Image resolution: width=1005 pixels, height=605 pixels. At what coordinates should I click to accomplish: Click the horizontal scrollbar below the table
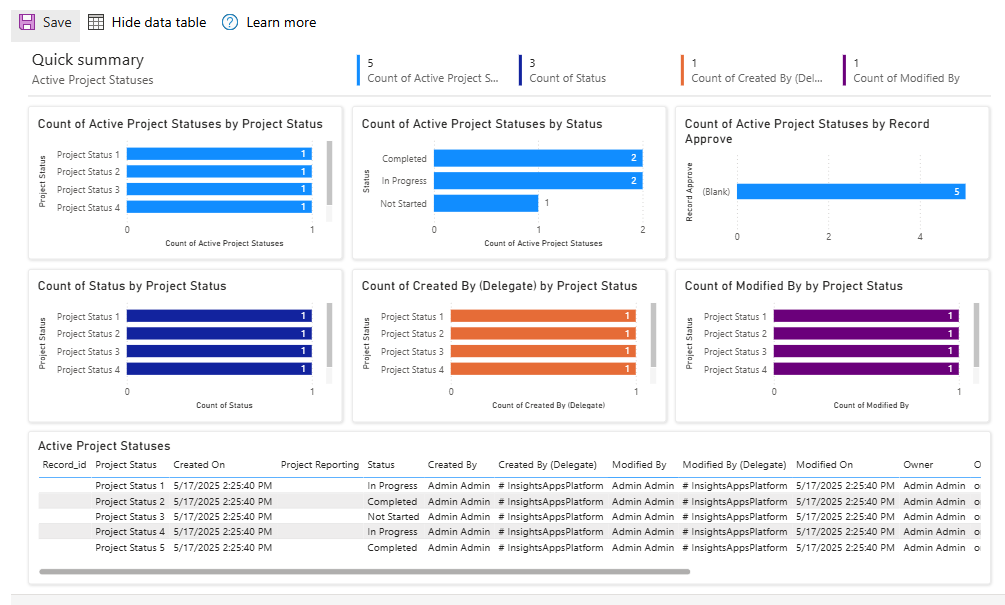tap(360, 569)
